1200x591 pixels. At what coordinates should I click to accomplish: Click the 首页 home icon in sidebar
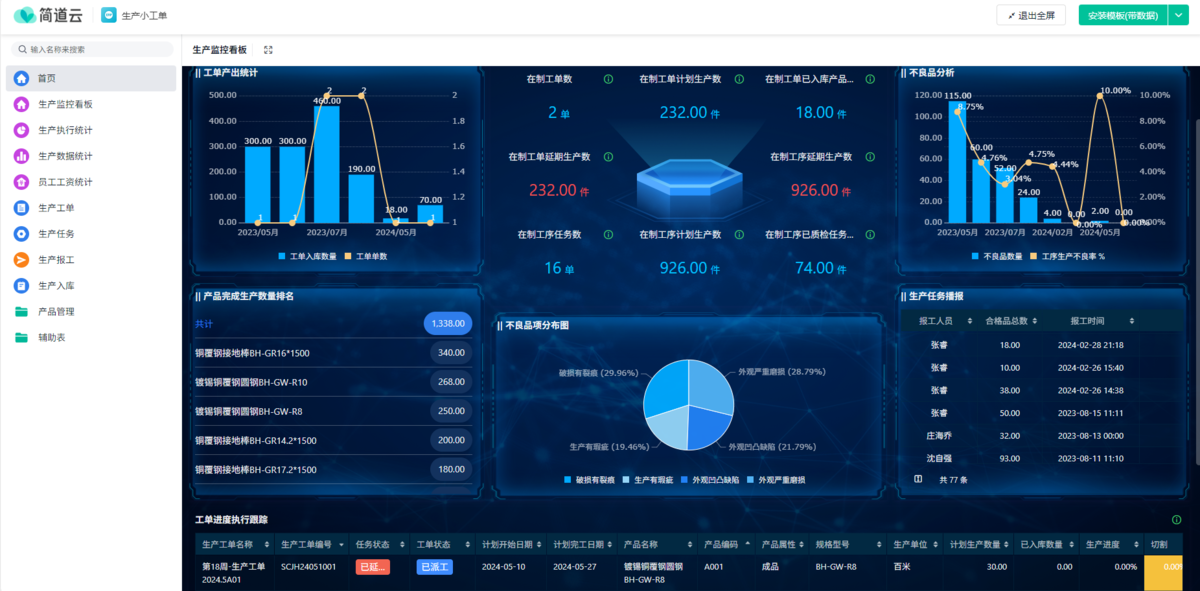click(x=21, y=78)
